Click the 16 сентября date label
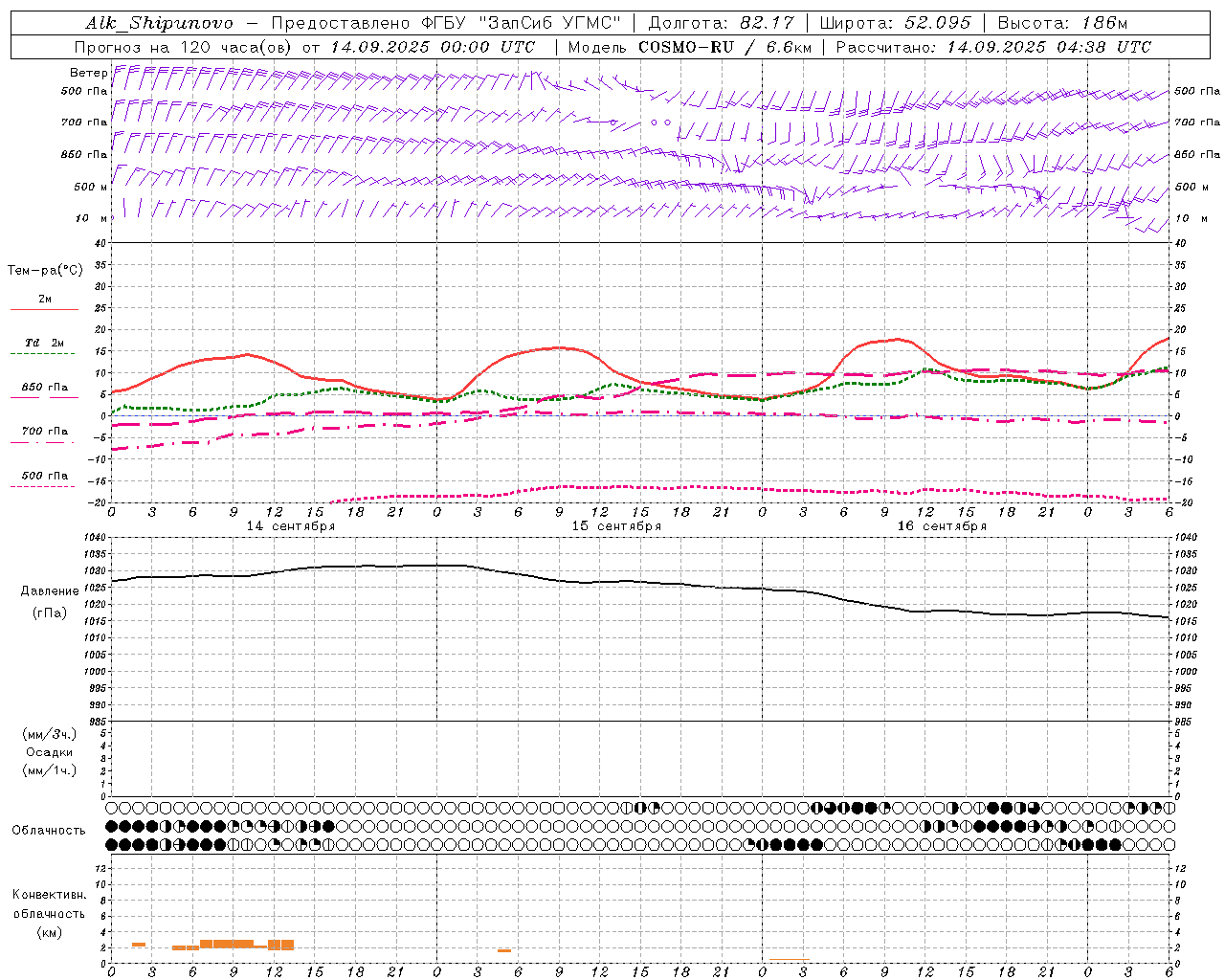 942,526
